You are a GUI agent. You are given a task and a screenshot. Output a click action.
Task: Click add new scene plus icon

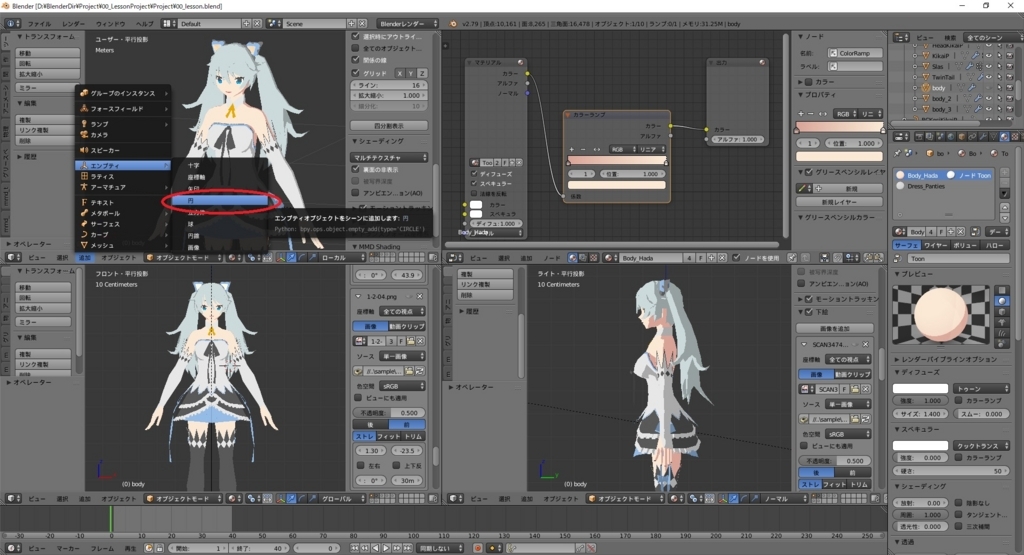(x=351, y=24)
